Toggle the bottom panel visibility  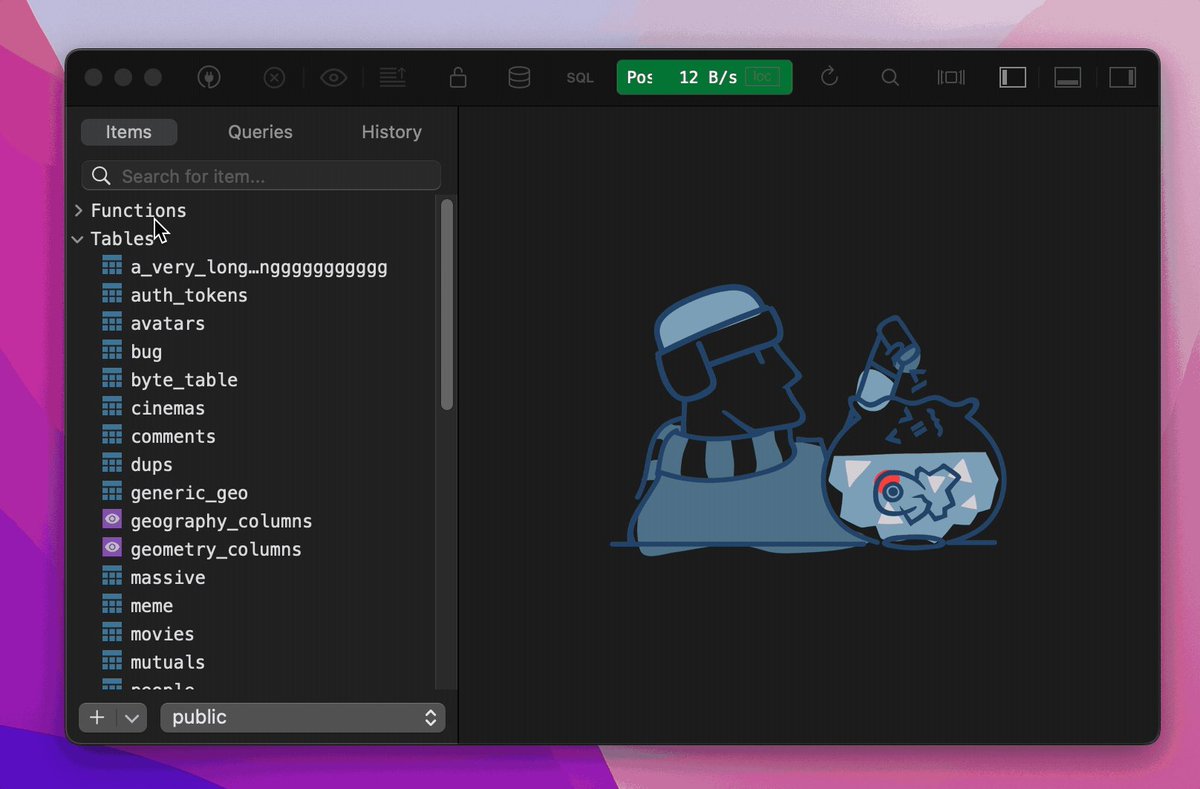point(1067,77)
